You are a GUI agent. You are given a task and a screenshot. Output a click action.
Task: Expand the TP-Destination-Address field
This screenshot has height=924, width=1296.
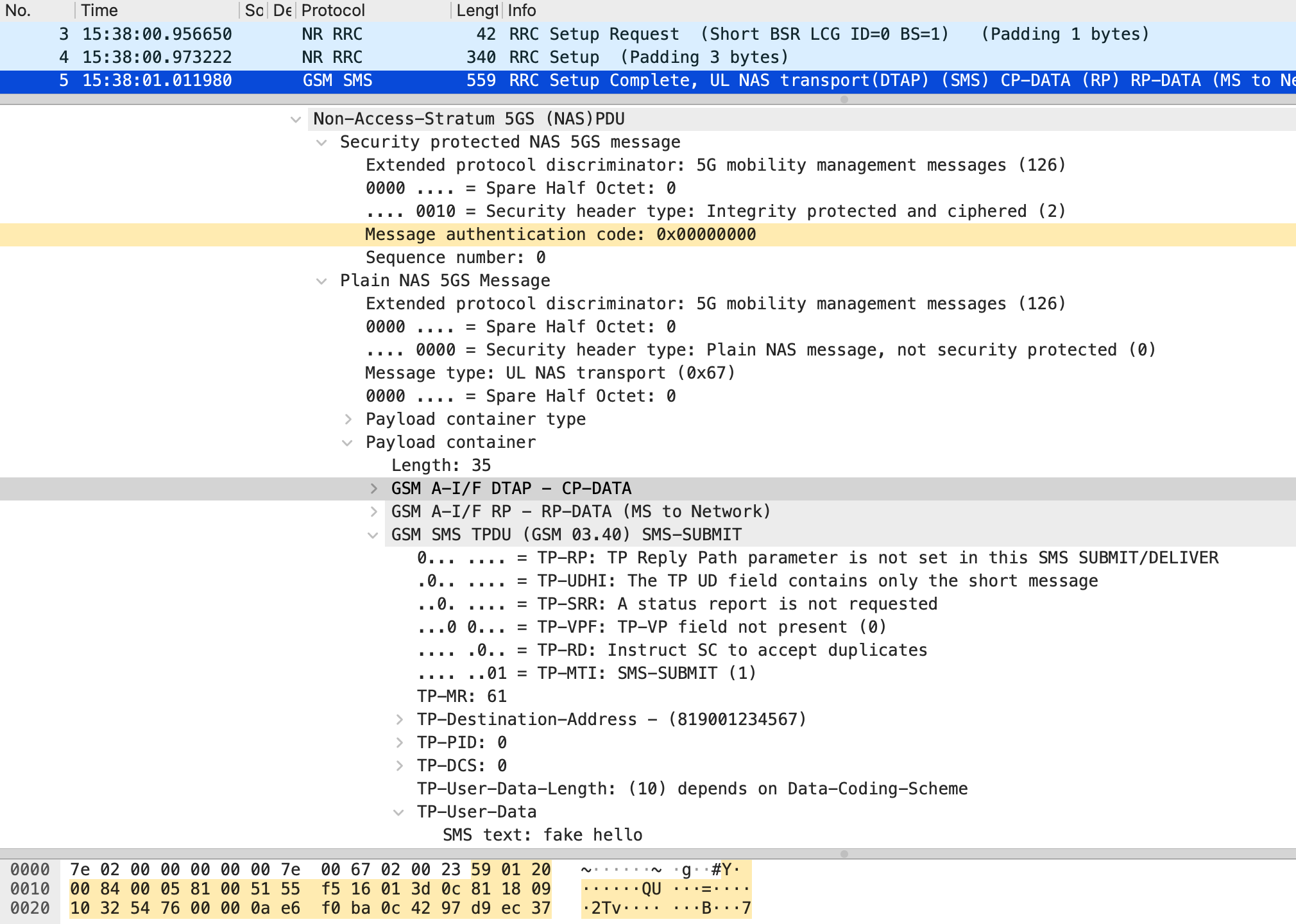point(399,720)
